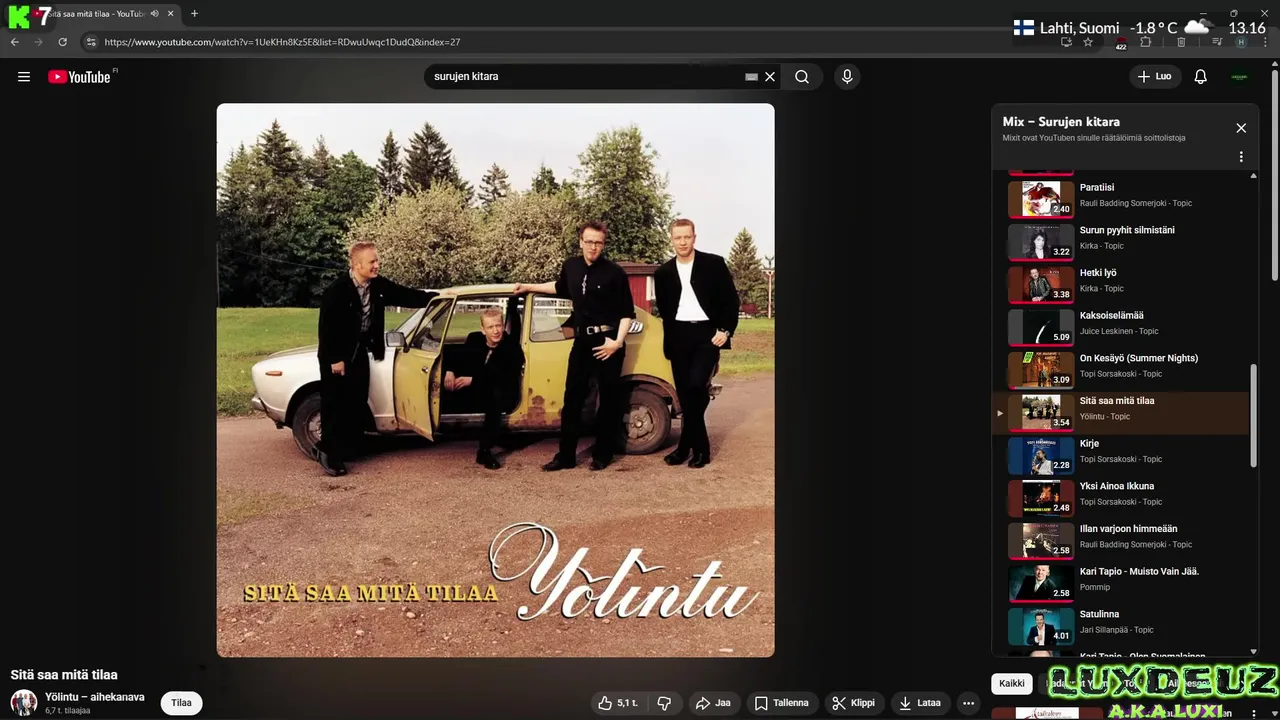Open the media controls music-note icon
This screenshot has width=1280, height=720.
pos(1217,42)
